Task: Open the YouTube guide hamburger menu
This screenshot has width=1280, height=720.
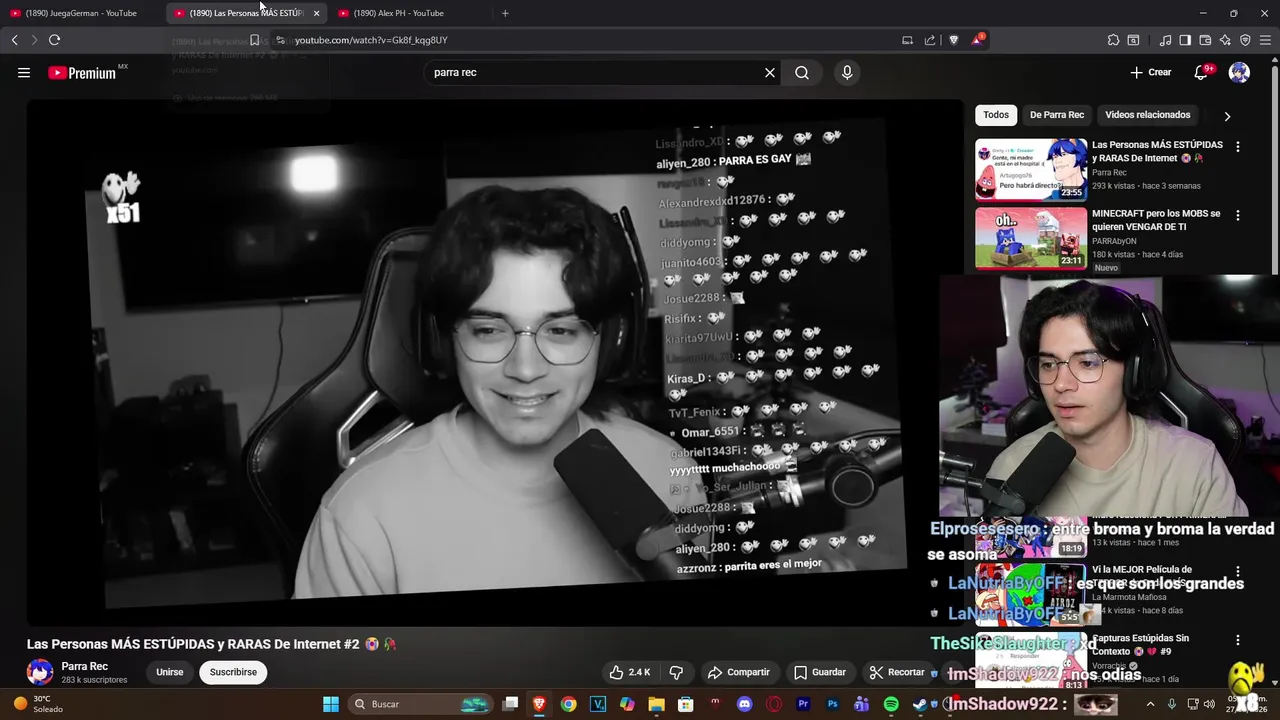Action: (x=24, y=72)
